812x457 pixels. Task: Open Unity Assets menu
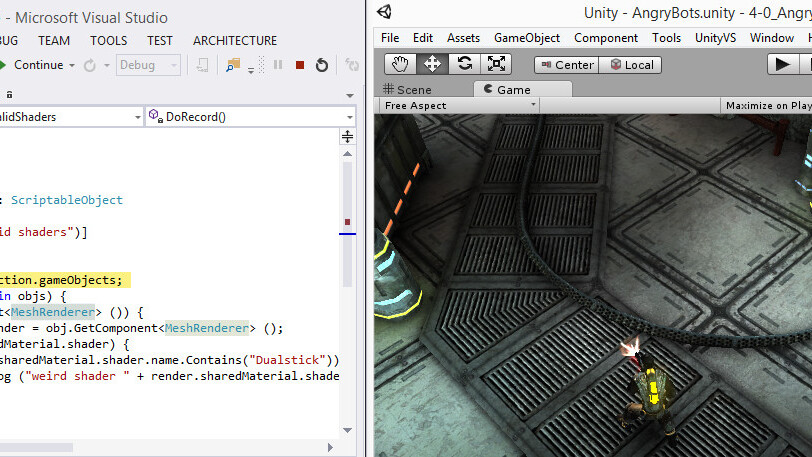coord(463,38)
